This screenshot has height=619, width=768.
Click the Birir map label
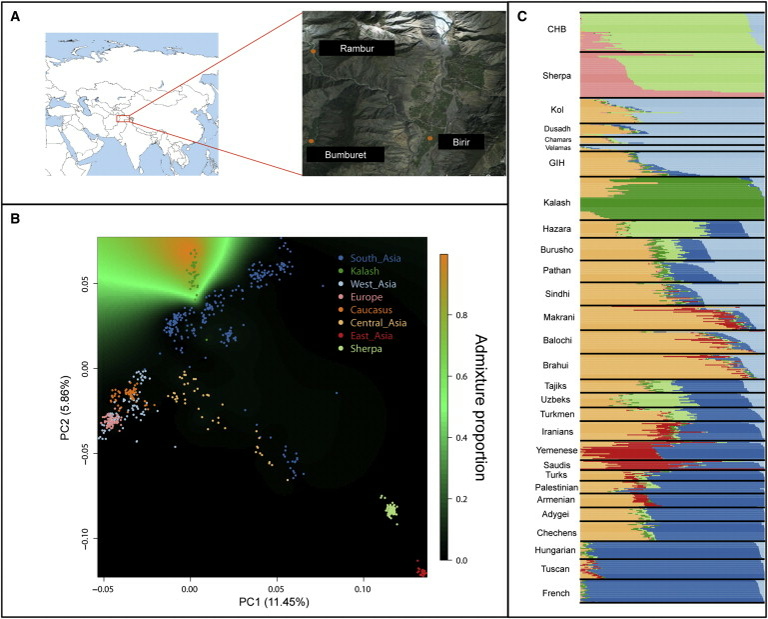click(x=458, y=142)
